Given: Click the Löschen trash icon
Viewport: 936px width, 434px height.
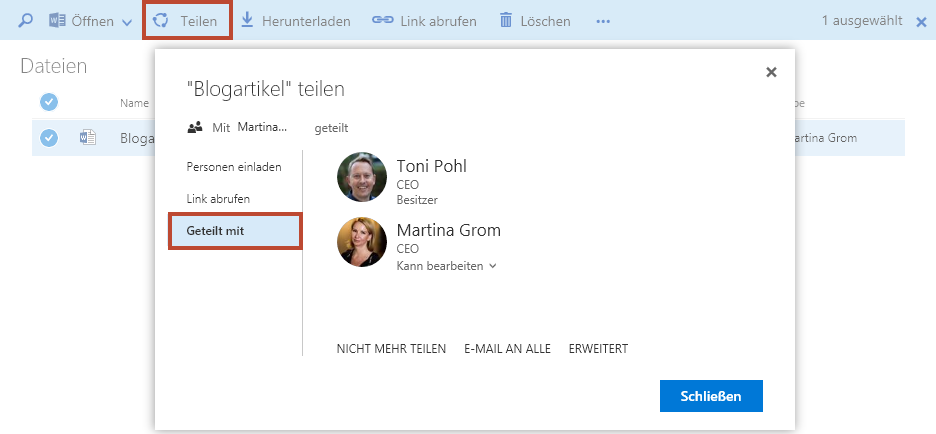Looking at the screenshot, I should pos(506,21).
